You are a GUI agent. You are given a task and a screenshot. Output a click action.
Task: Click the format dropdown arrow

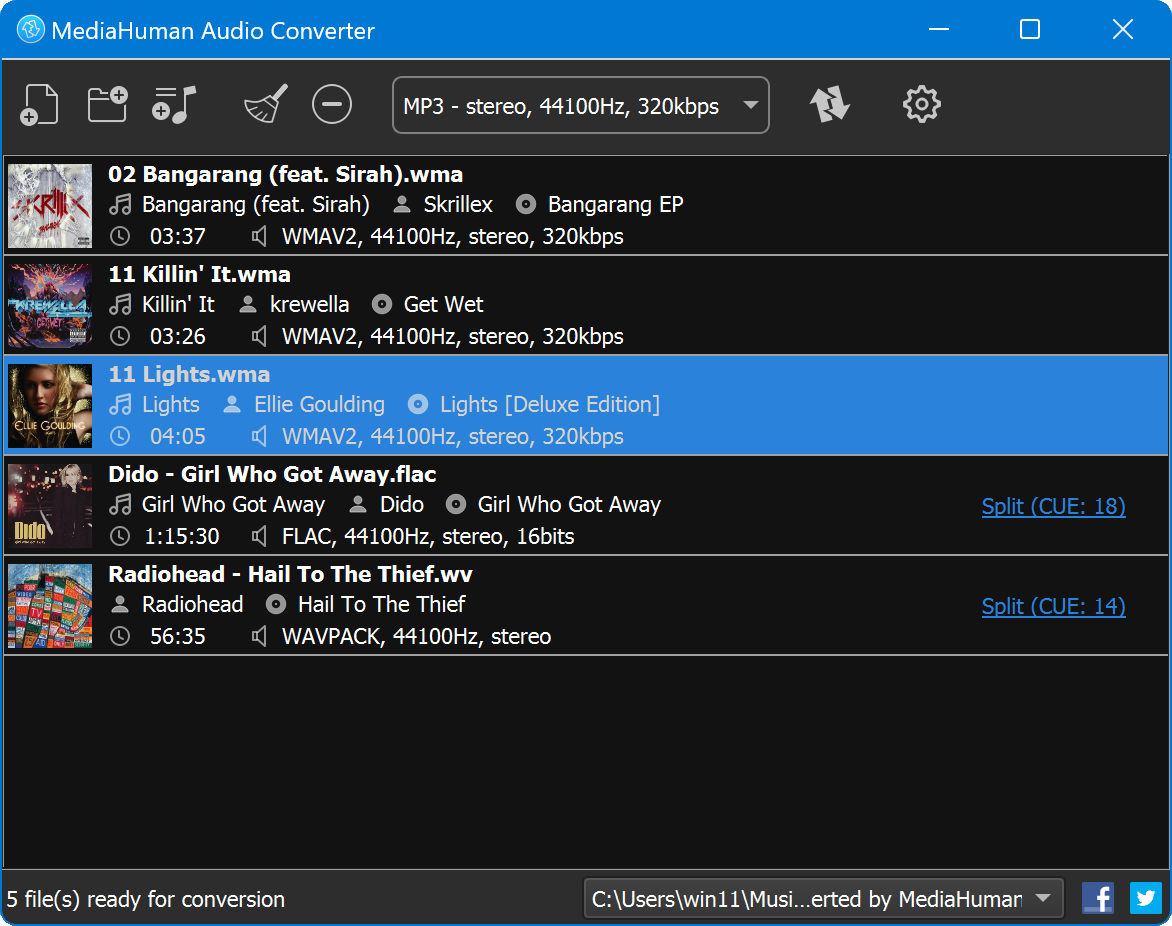pyautogui.click(x=749, y=104)
